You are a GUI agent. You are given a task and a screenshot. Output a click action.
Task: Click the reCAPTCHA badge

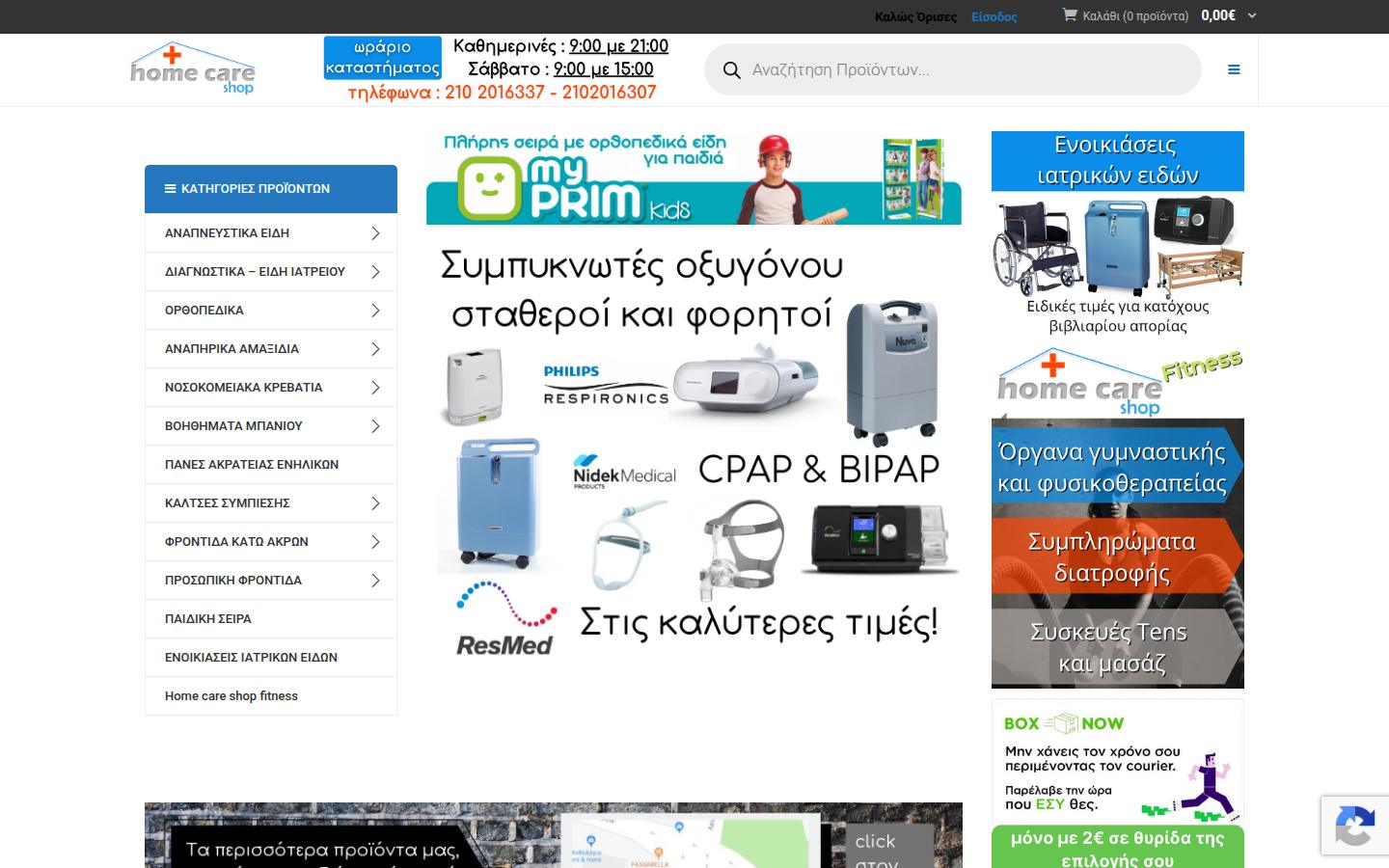coord(1354,827)
